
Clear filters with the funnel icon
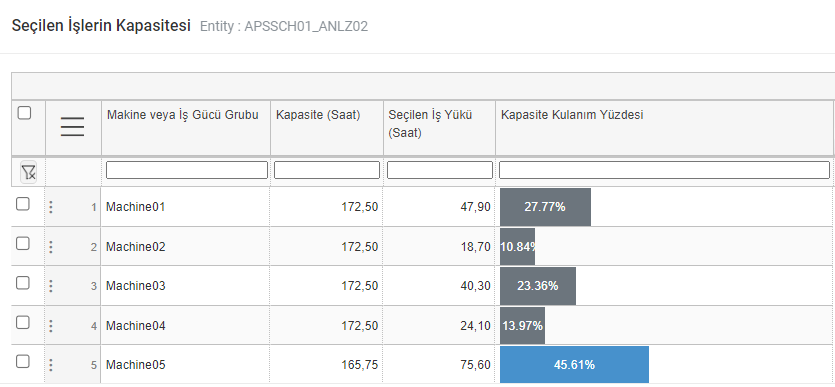(x=28, y=172)
